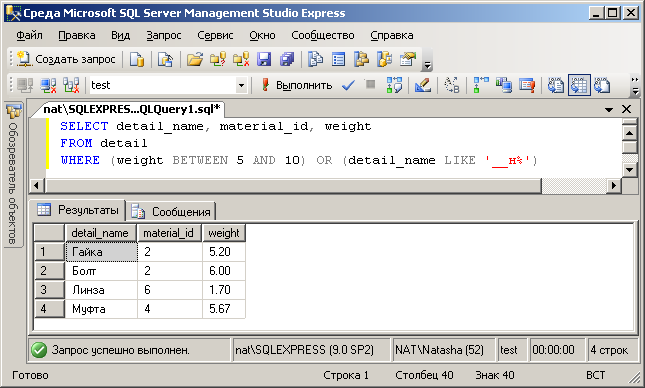
Task: Toggle Include Actual Execution Plan
Action: (480, 85)
